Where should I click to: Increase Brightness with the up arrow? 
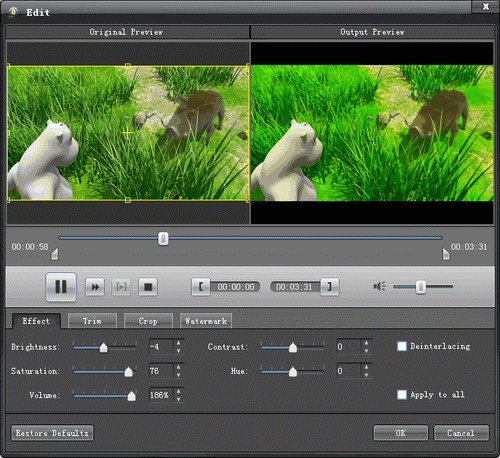pyautogui.click(x=179, y=343)
